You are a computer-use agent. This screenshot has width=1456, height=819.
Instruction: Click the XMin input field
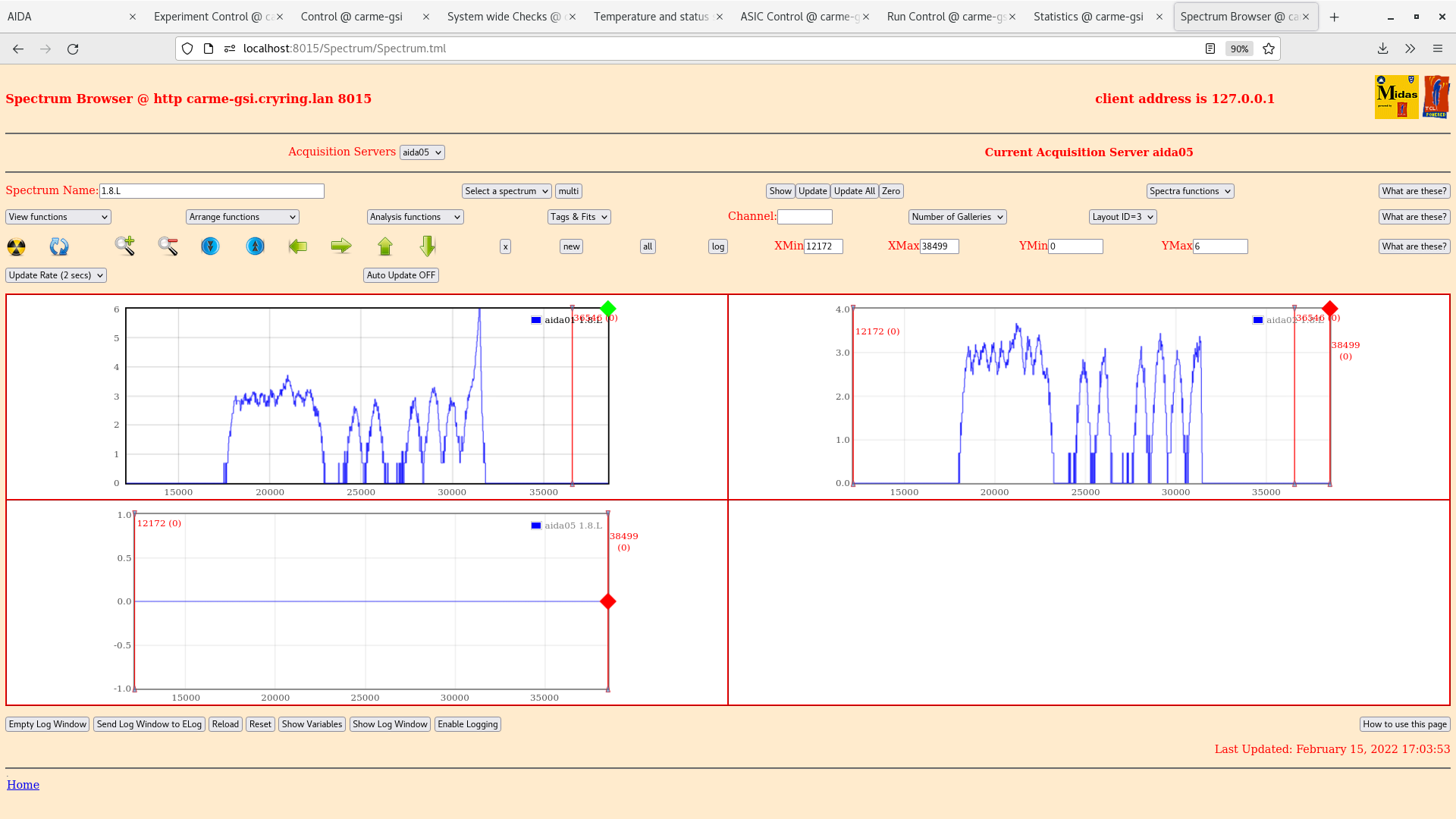click(824, 246)
